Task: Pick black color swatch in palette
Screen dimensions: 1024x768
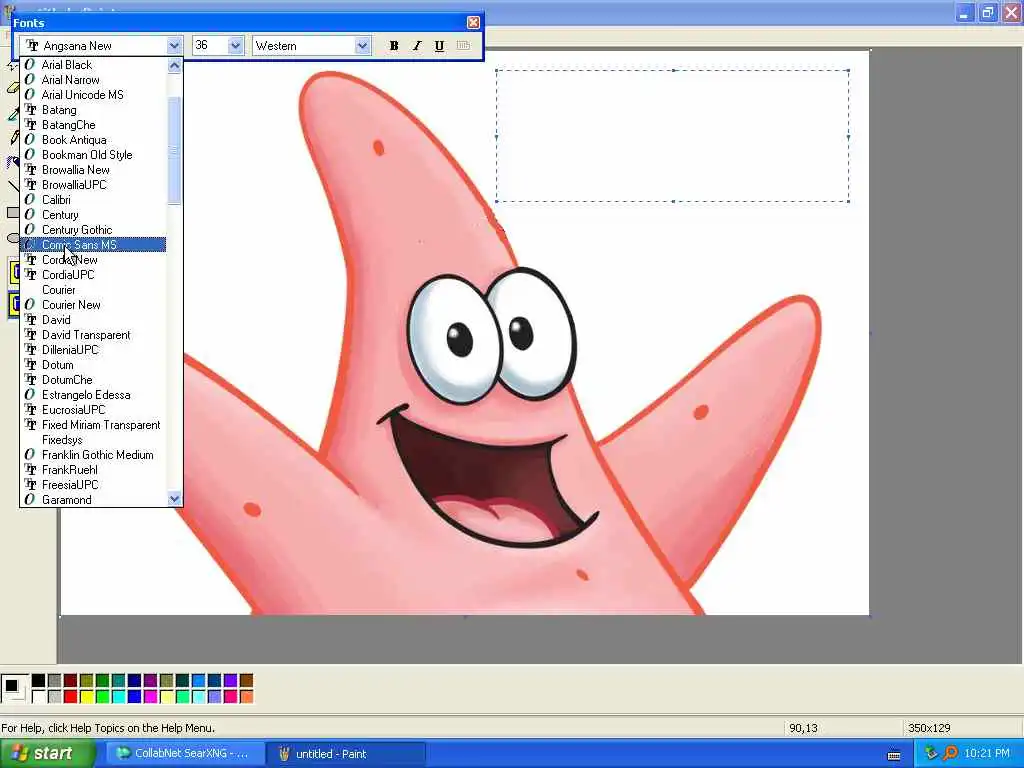Action: click(39, 680)
